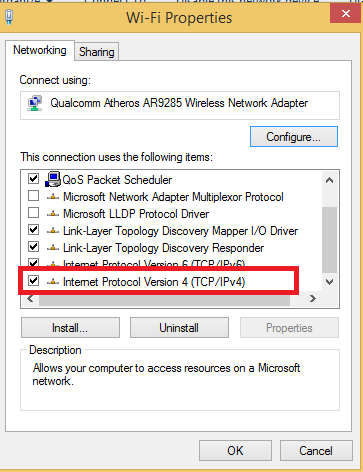Viewport: 363px width, 472px height.
Task: Click the Link-Layer Topology Discovery Responder icon
Action: coord(53,248)
